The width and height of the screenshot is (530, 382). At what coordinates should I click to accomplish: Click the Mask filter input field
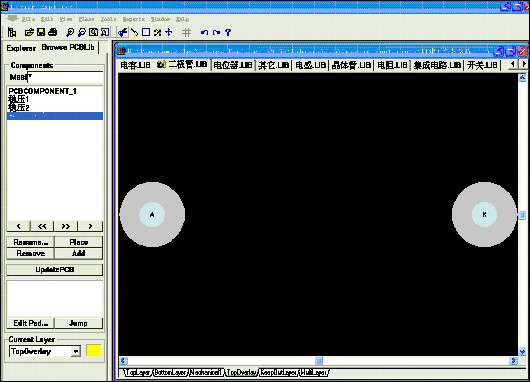tap(55, 77)
